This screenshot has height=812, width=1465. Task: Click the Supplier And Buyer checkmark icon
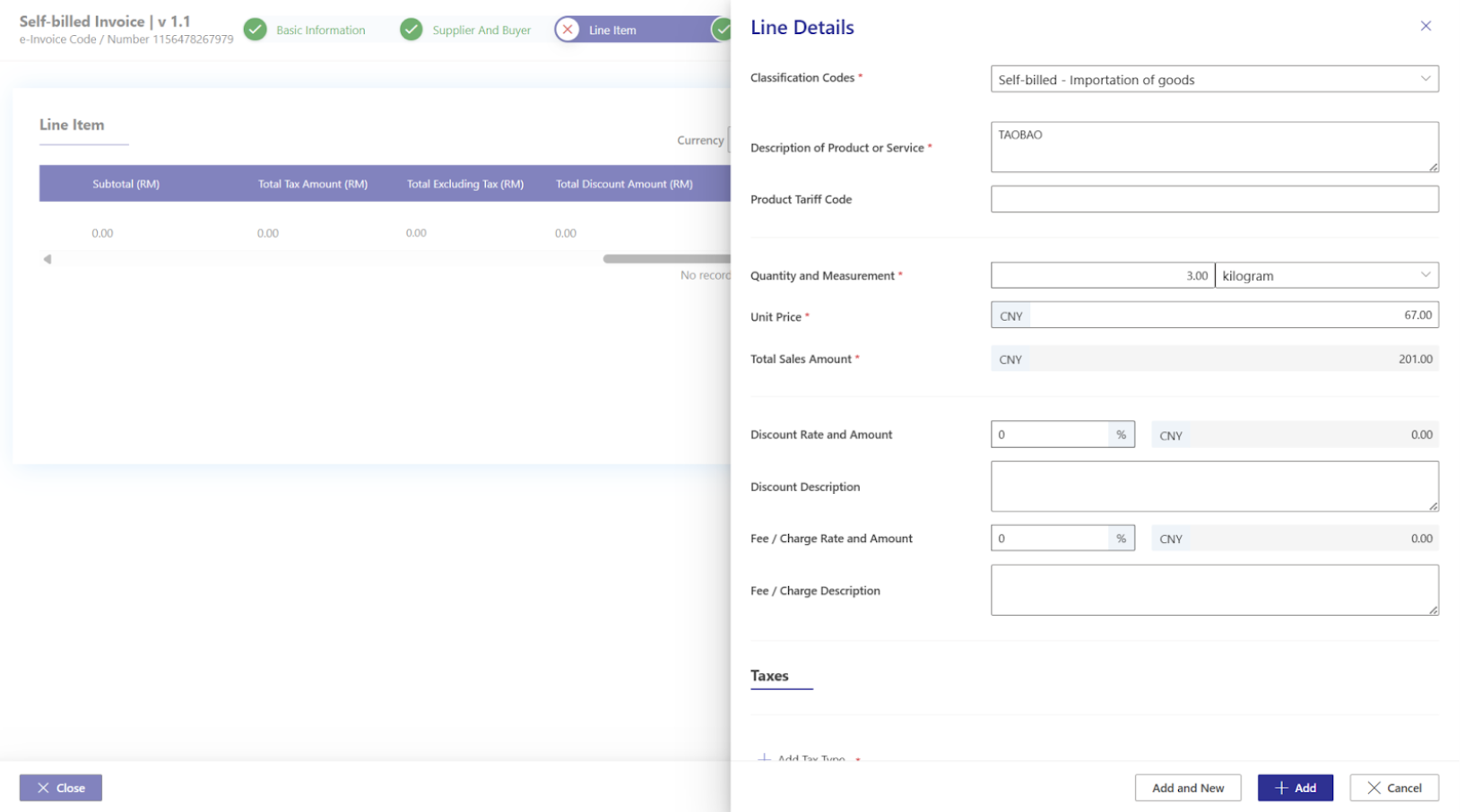click(412, 30)
